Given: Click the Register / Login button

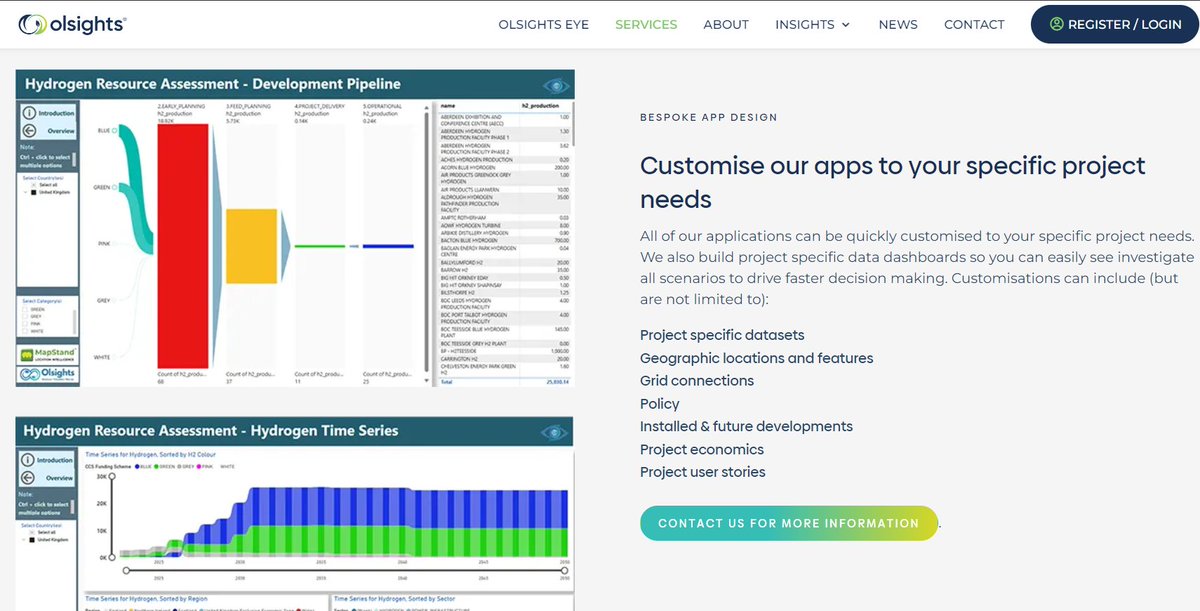Looking at the screenshot, I should pos(1115,24).
